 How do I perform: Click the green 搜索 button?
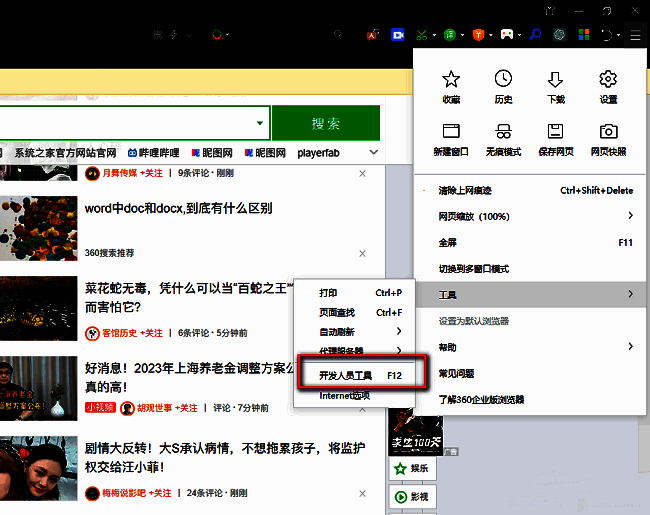point(326,123)
